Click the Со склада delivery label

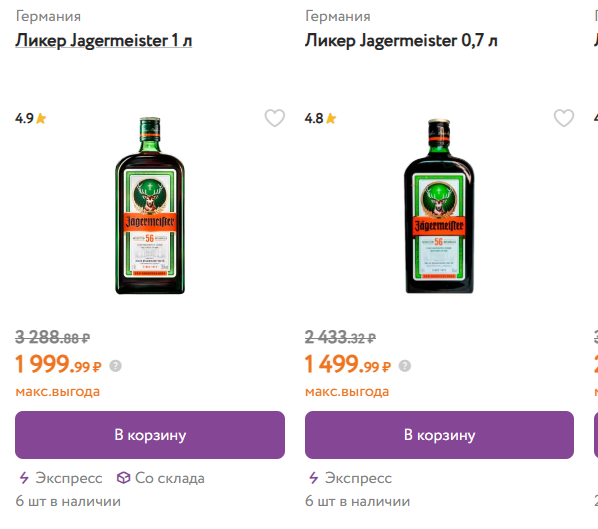pos(170,478)
